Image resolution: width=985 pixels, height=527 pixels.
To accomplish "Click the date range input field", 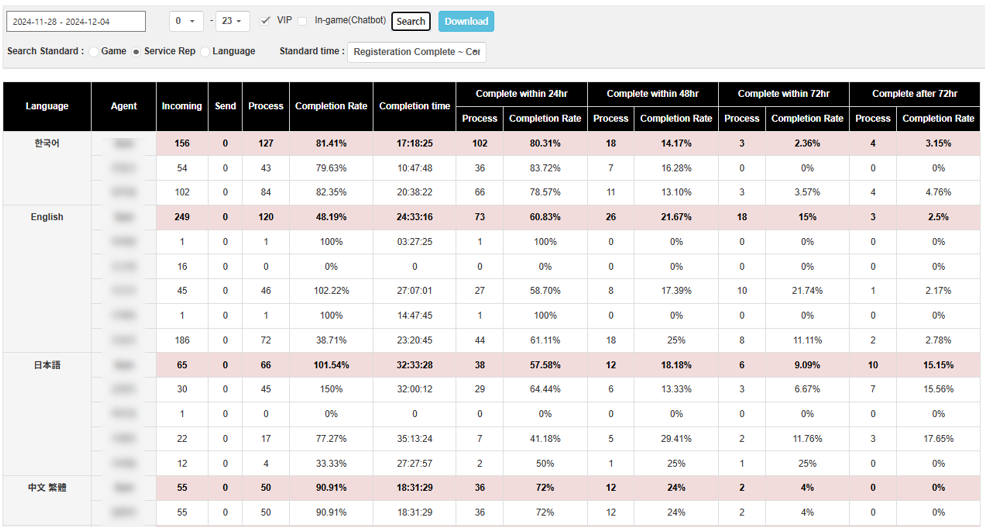I will pyautogui.click(x=76, y=21).
